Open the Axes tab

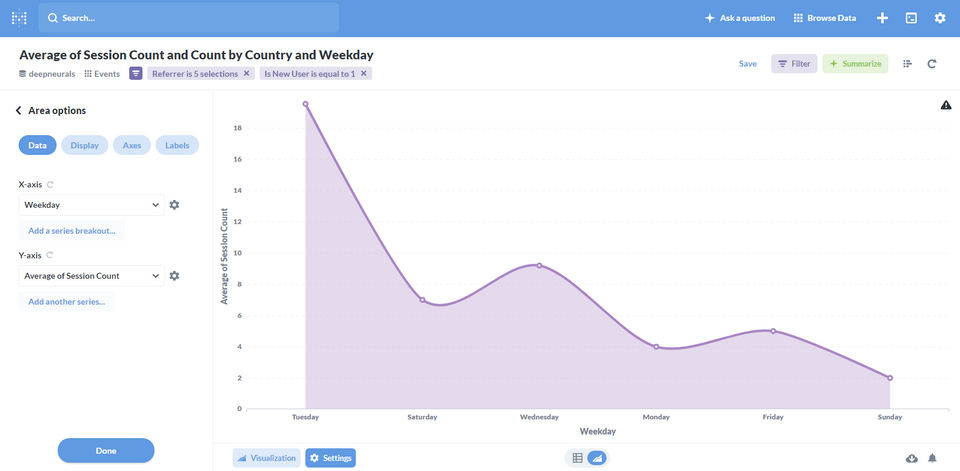point(132,145)
